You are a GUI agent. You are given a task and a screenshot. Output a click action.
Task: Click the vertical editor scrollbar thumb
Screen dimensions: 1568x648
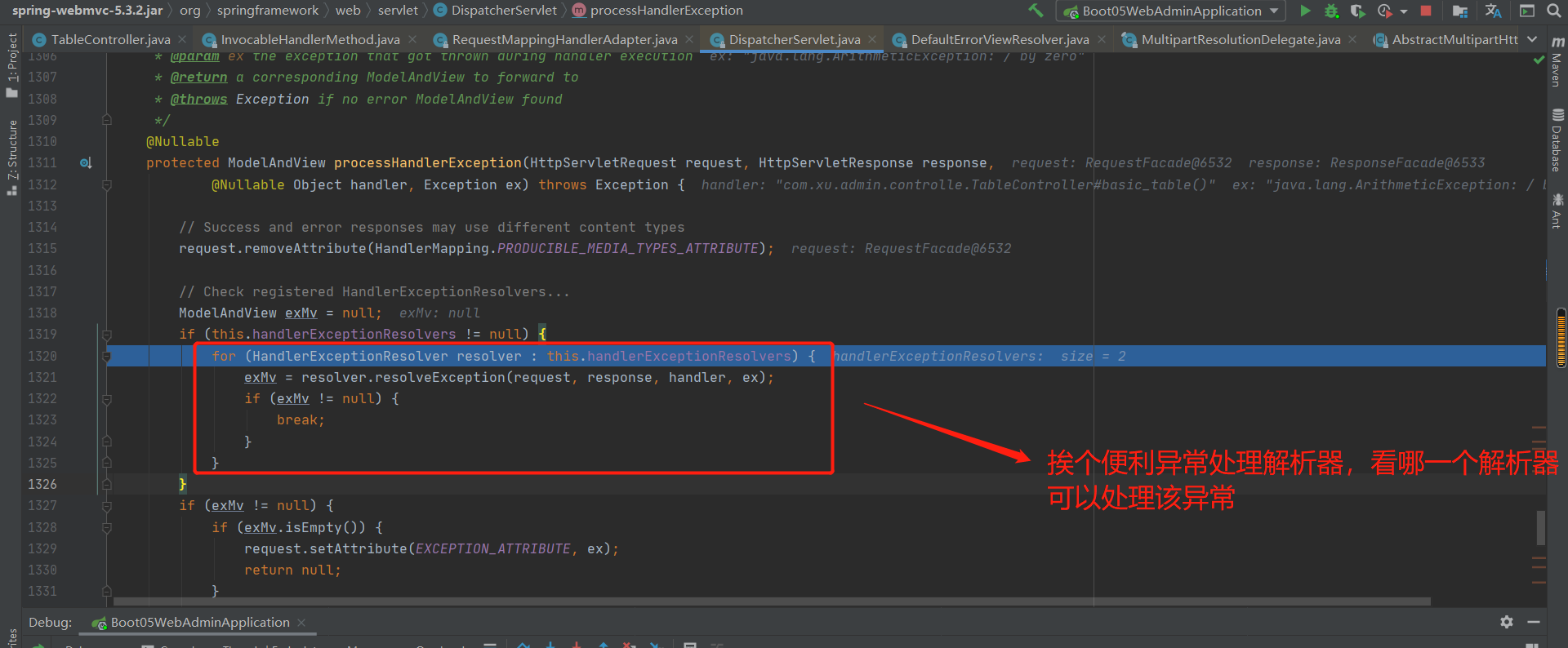click(x=1541, y=527)
